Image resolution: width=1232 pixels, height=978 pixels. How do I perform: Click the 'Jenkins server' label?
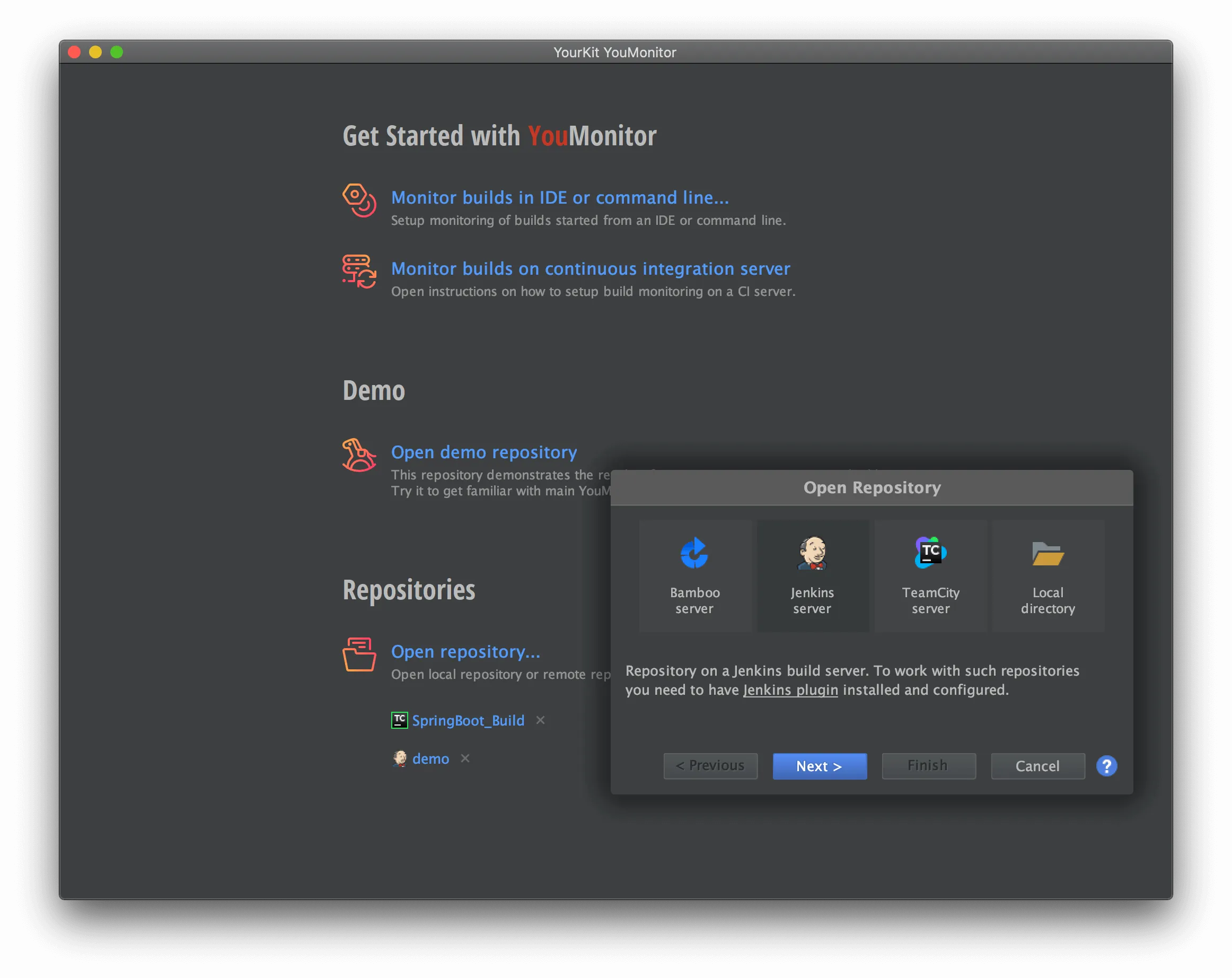[x=812, y=601]
